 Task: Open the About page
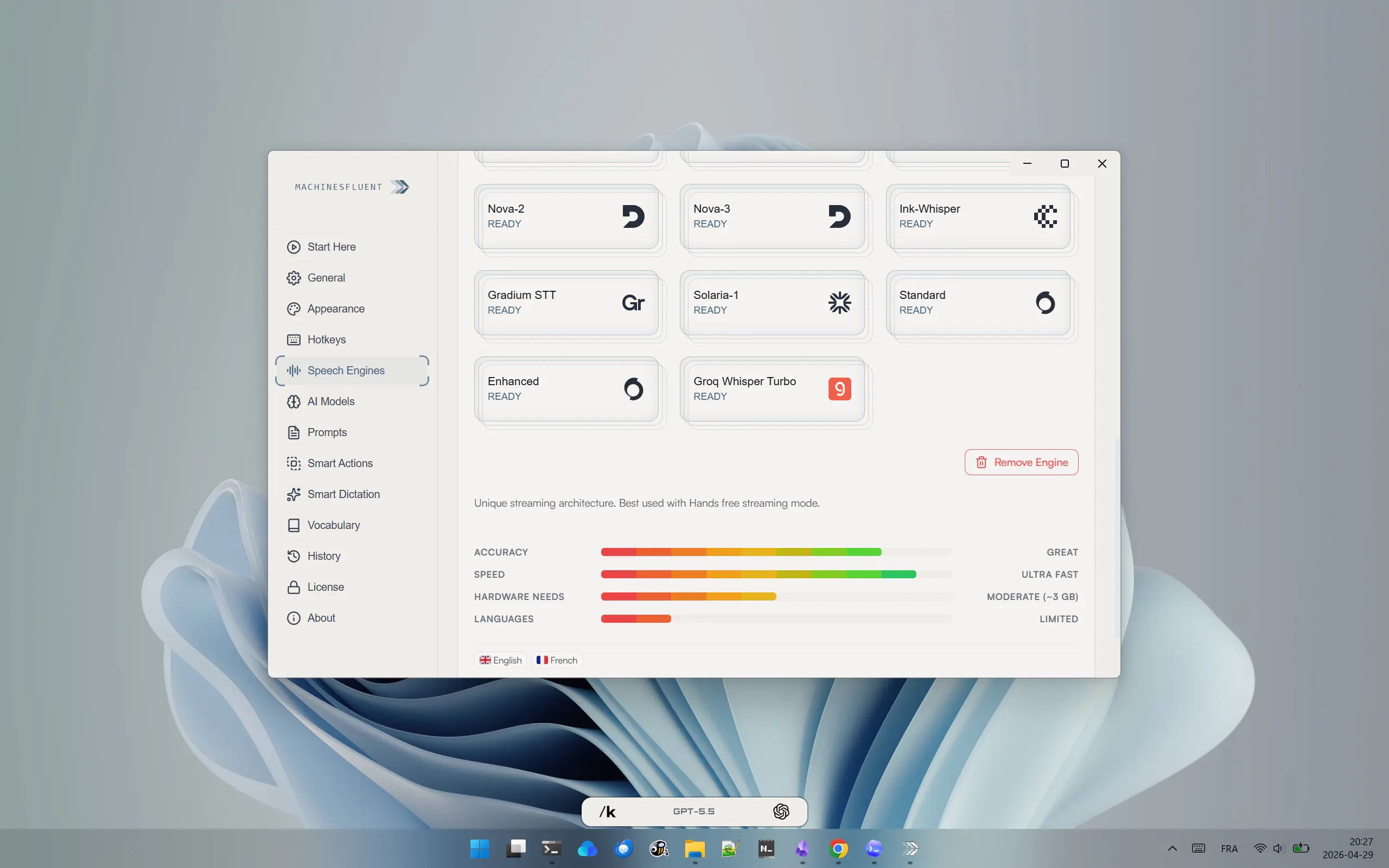(352, 618)
